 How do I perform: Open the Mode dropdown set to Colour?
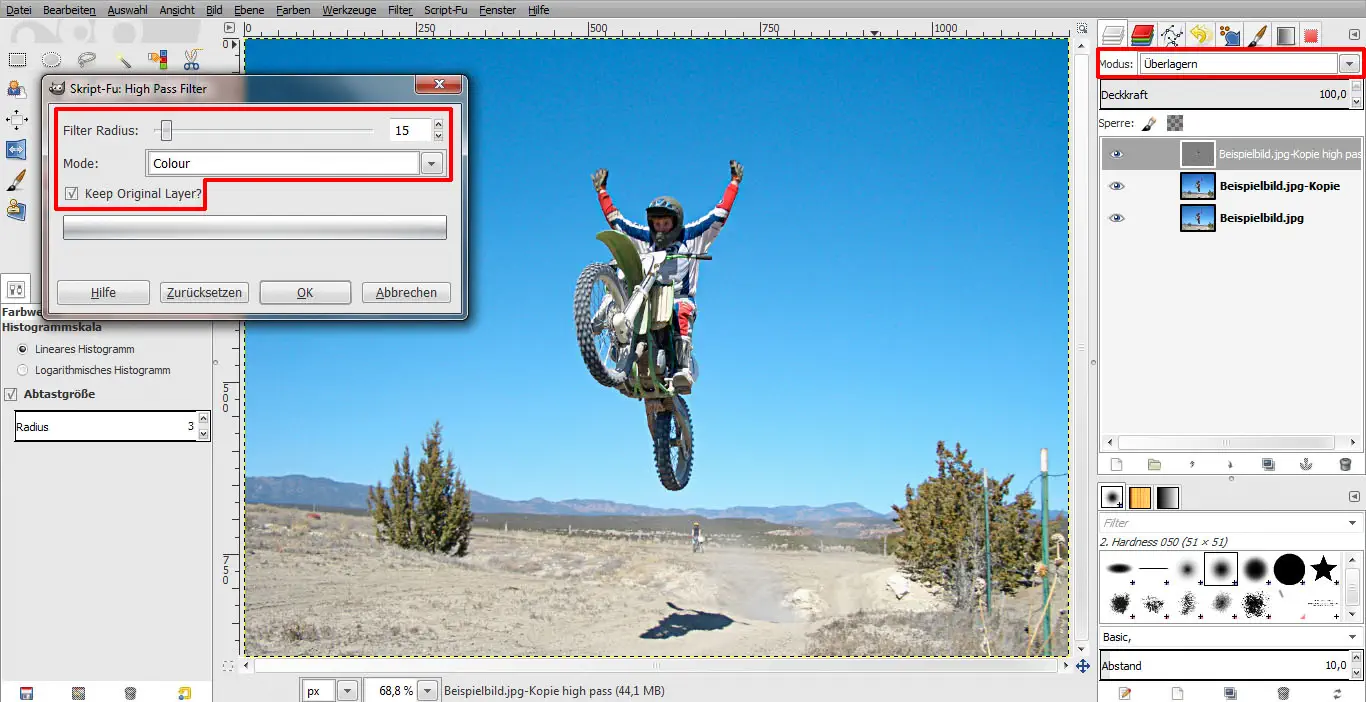point(432,163)
